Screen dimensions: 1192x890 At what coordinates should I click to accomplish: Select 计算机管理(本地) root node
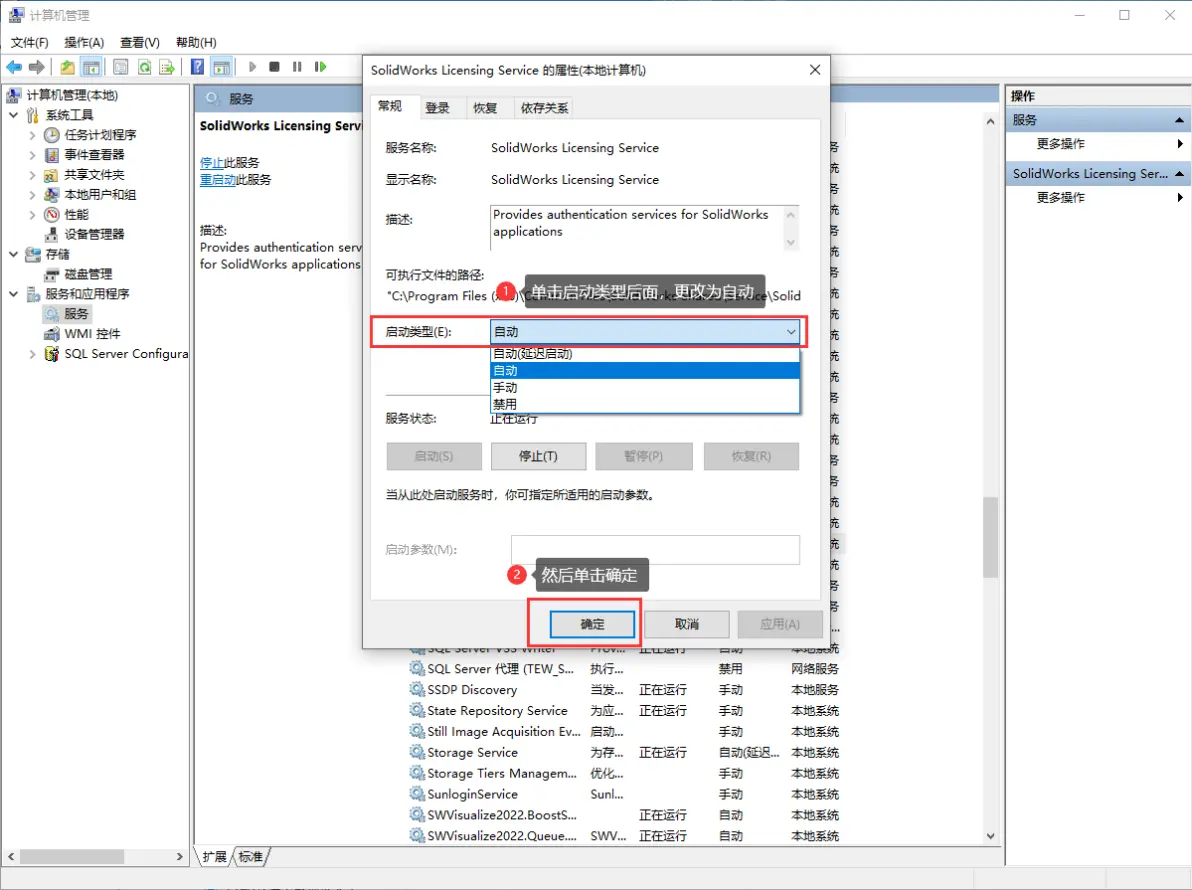tap(72, 95)
